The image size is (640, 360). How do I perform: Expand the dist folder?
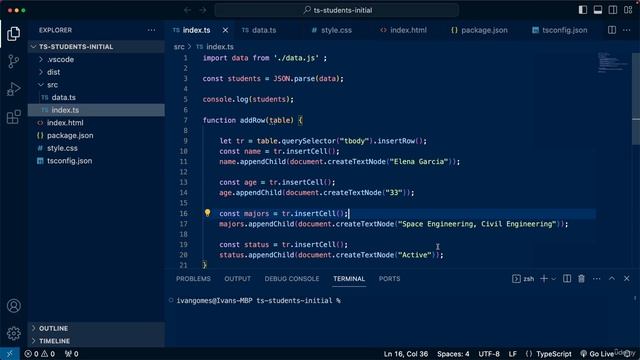97,72
